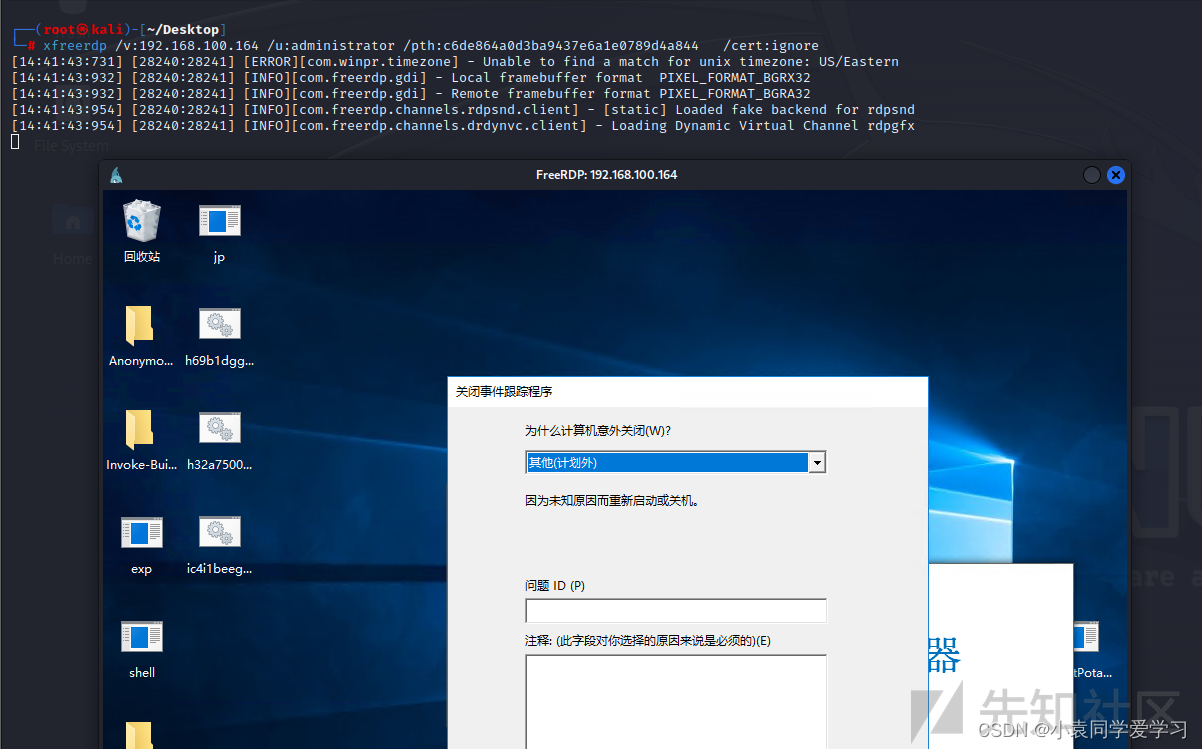Image resolution: width=1202 pixels, height=749 pixels.
Task: Select the ic4i1beeg... file icon
Action: [x=219, y=533]
